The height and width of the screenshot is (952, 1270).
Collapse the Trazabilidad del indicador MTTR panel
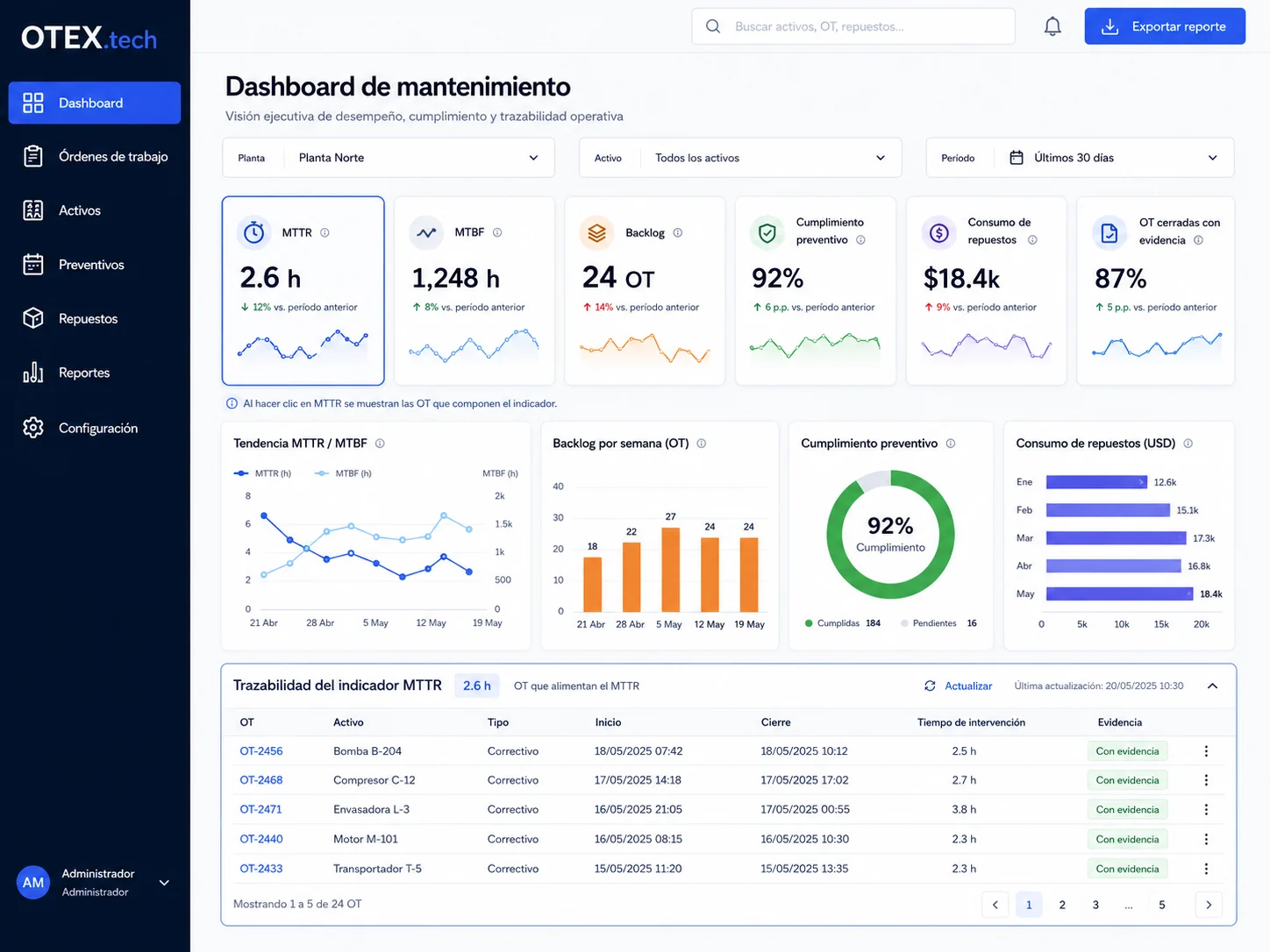point(1212,686)
